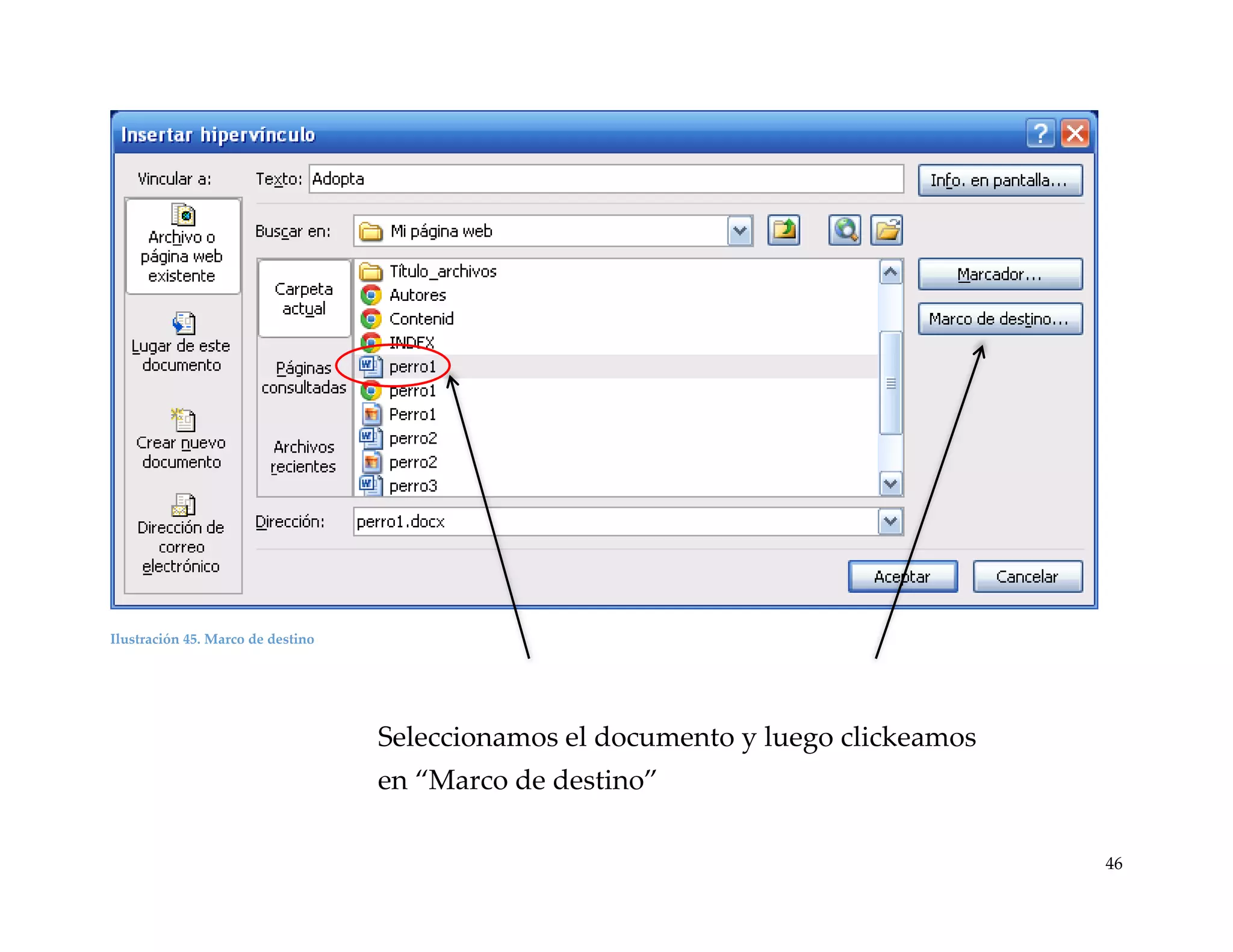Click the Info. en pantalla button
Viewport: 1233px width, 952px height.
tap(999, 181)
